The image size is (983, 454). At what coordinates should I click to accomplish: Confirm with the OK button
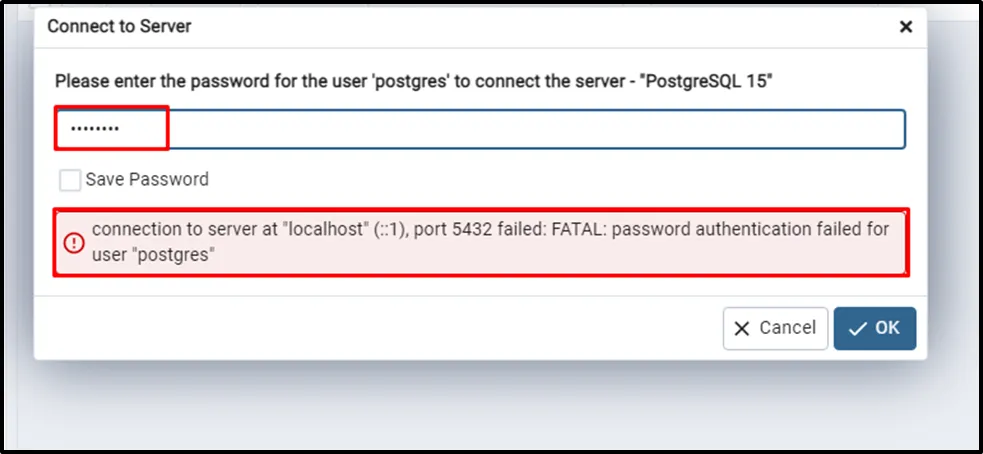click(875, 328)
